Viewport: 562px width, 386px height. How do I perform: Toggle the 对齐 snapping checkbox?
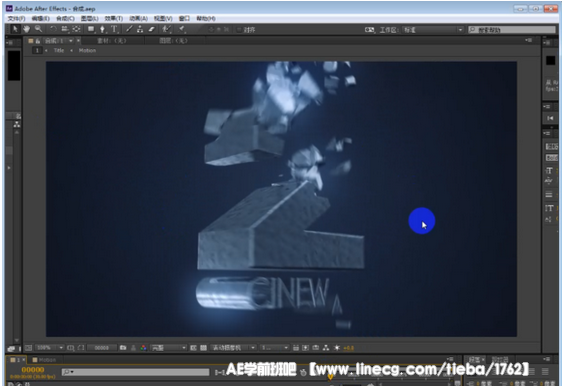pos(239,29)
